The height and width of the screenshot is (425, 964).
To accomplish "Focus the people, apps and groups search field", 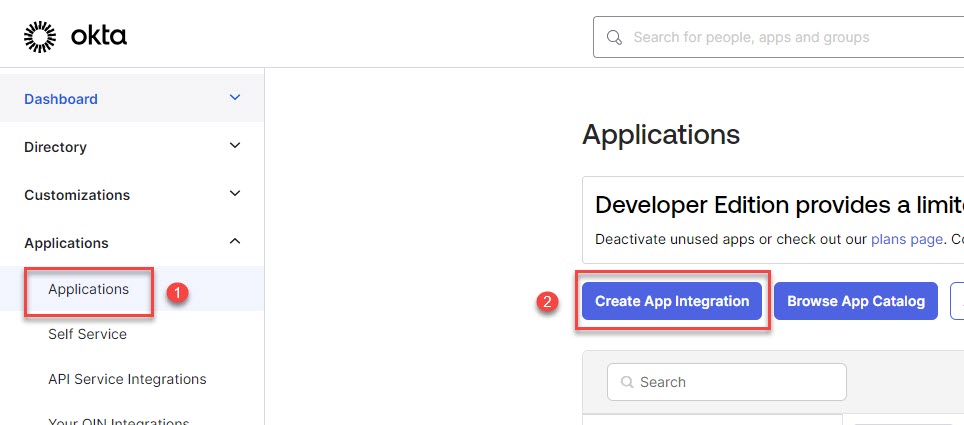I will [x=780, y=37].
